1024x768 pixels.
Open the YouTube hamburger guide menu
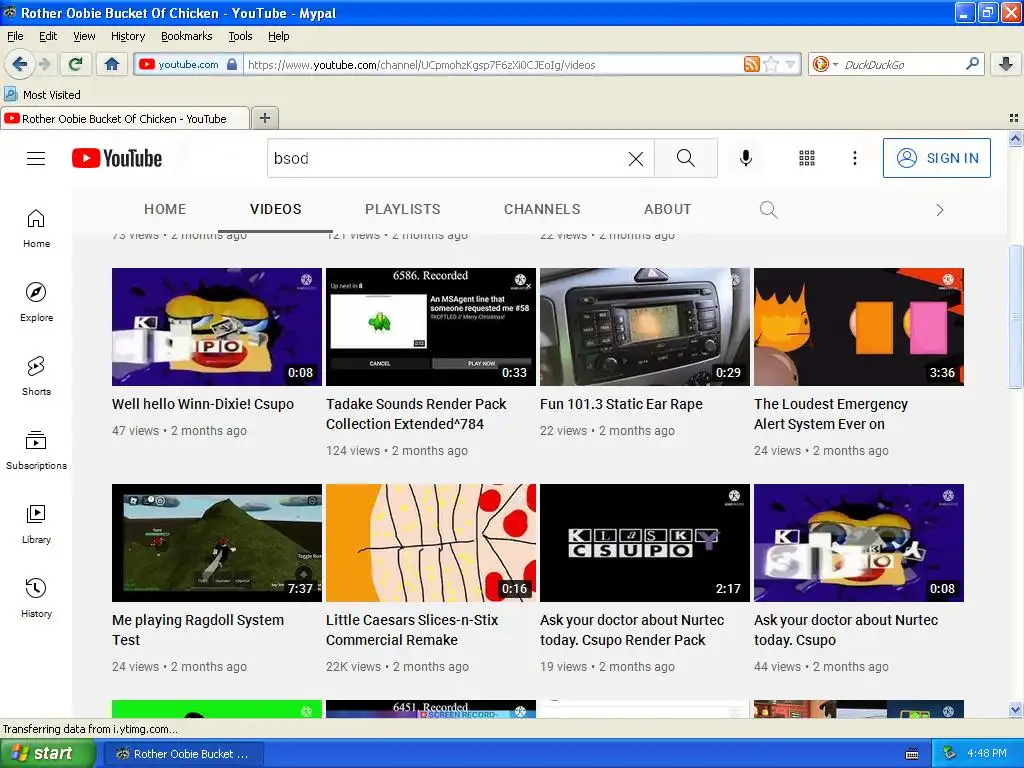pos(36,158)
